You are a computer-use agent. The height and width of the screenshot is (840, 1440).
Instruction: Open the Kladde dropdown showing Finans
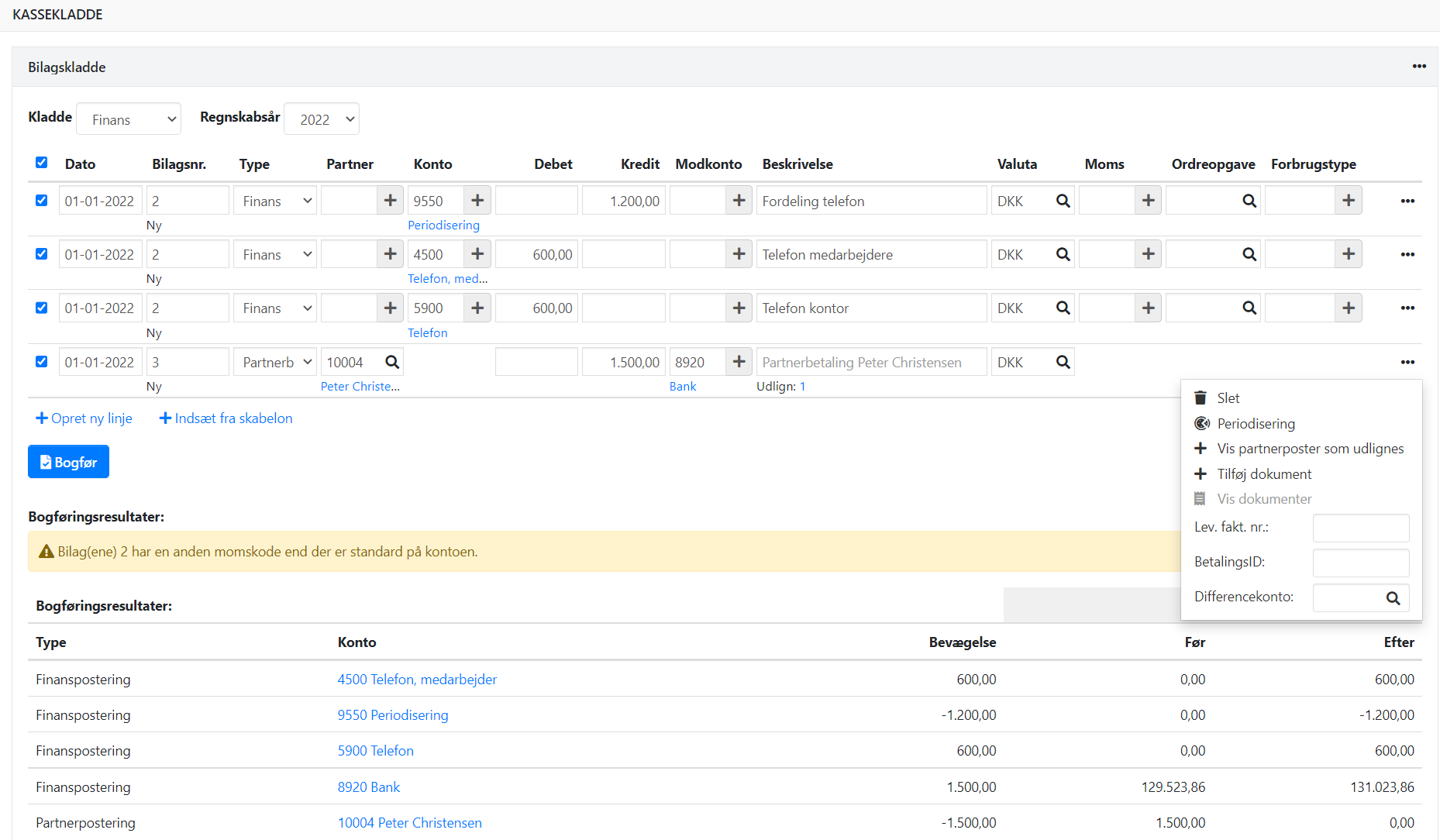[129, 119]
